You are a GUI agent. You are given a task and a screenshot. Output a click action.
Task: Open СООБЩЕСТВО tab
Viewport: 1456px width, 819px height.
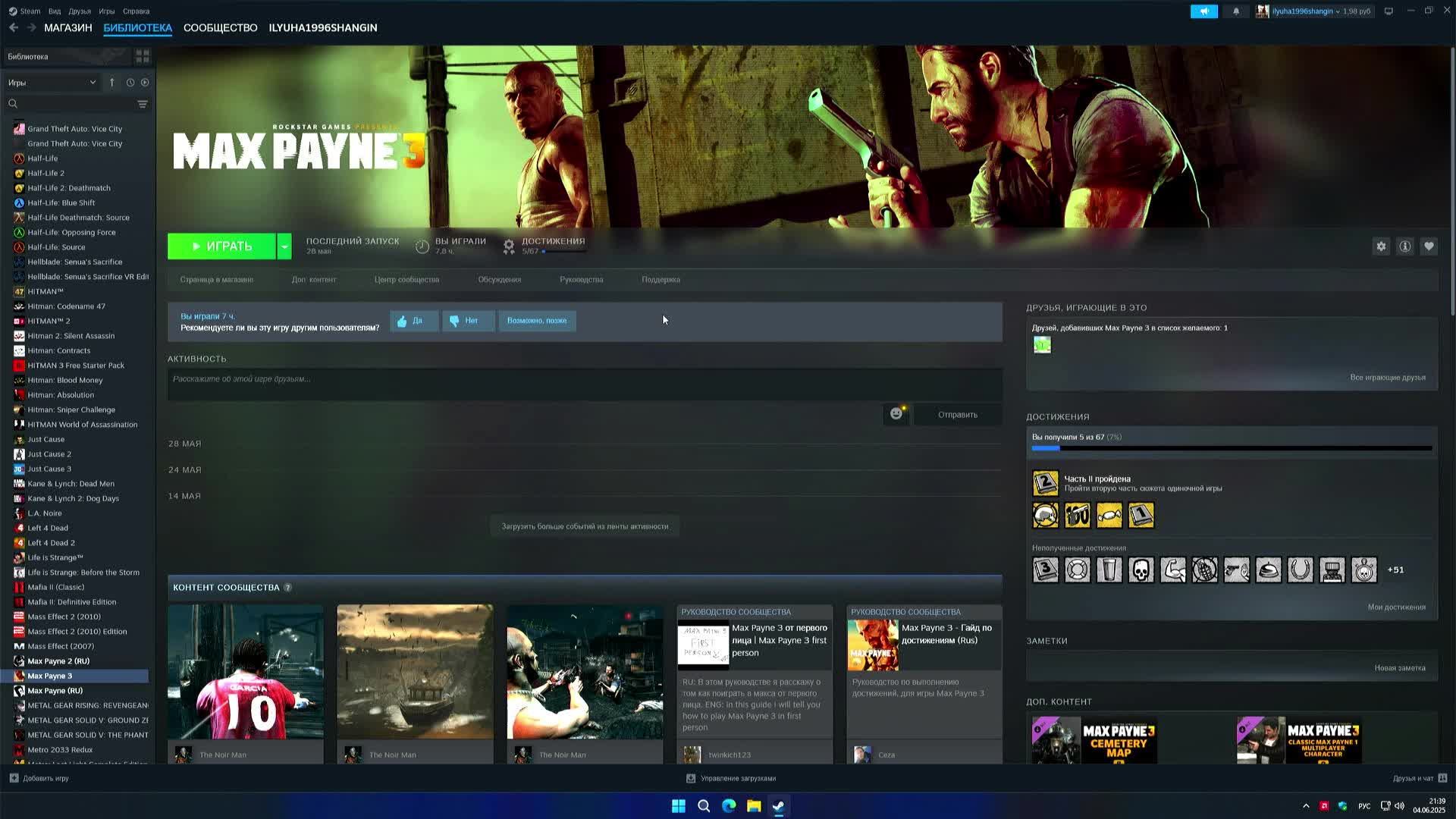tap(221, 27)
